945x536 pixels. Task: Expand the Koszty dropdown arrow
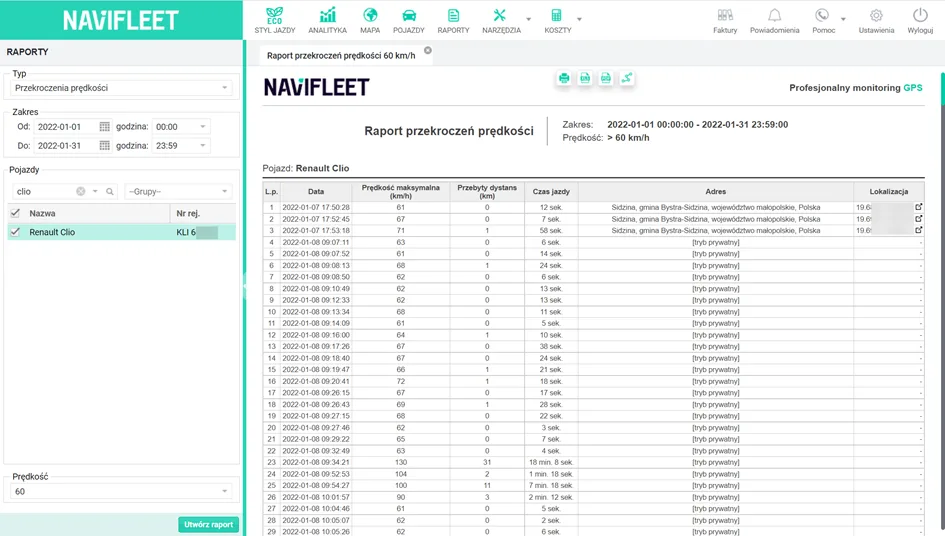click(579, 19)
